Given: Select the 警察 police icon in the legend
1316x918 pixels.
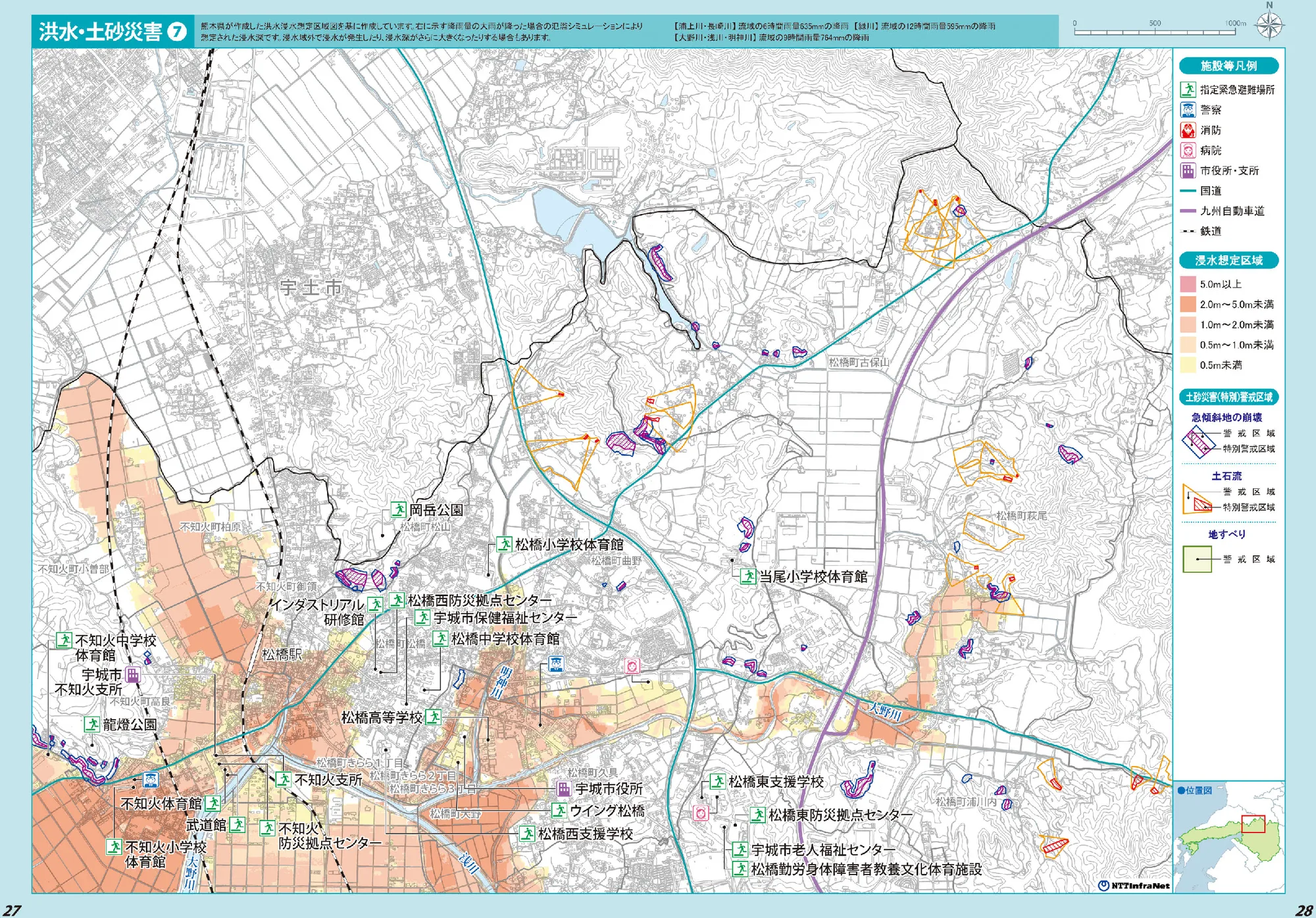Looking at the screenshot, I should pyautogui.click(x=1188, y=110).
